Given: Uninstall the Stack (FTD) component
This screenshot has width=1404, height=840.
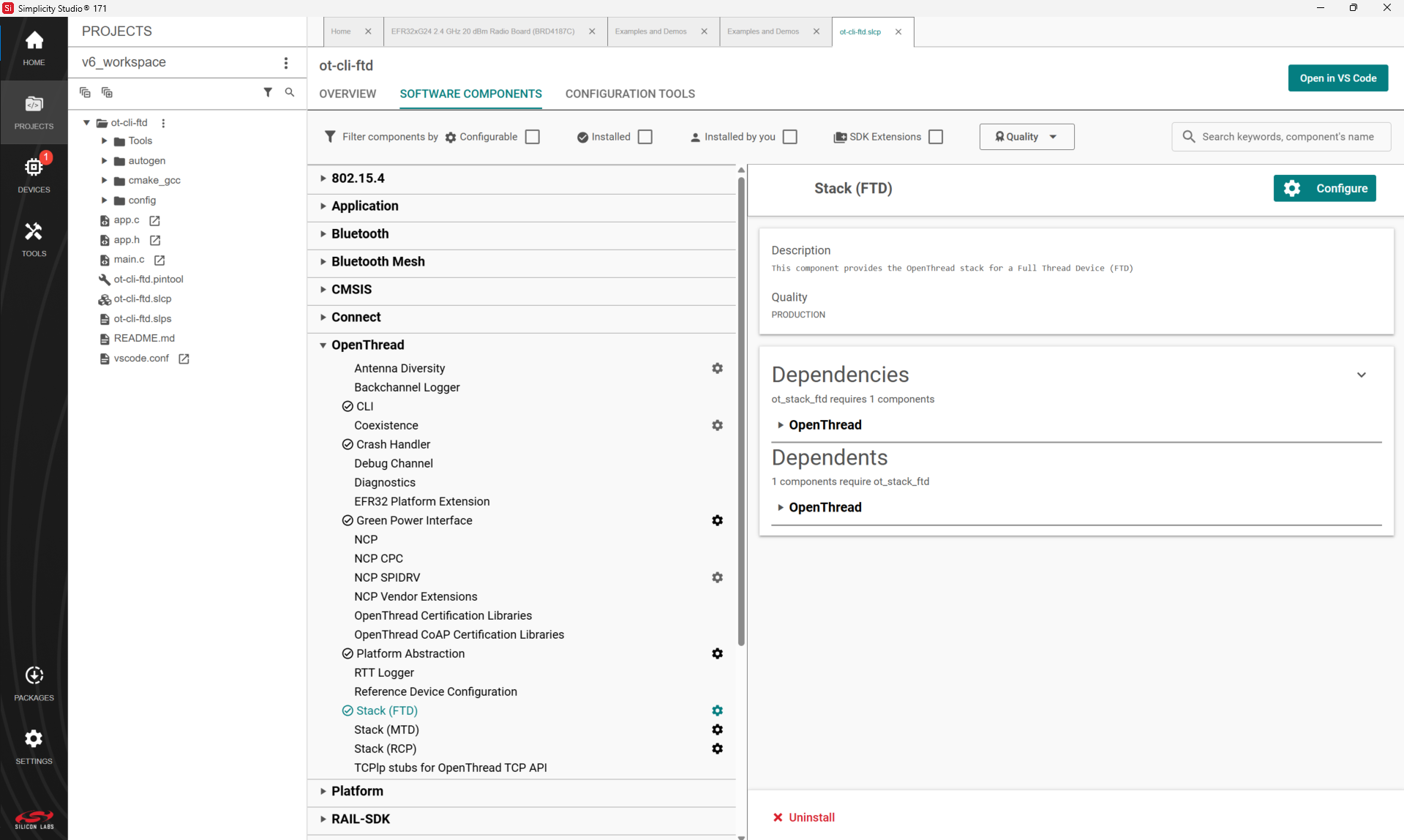Looking at the screenshot, I should [804, 817].
